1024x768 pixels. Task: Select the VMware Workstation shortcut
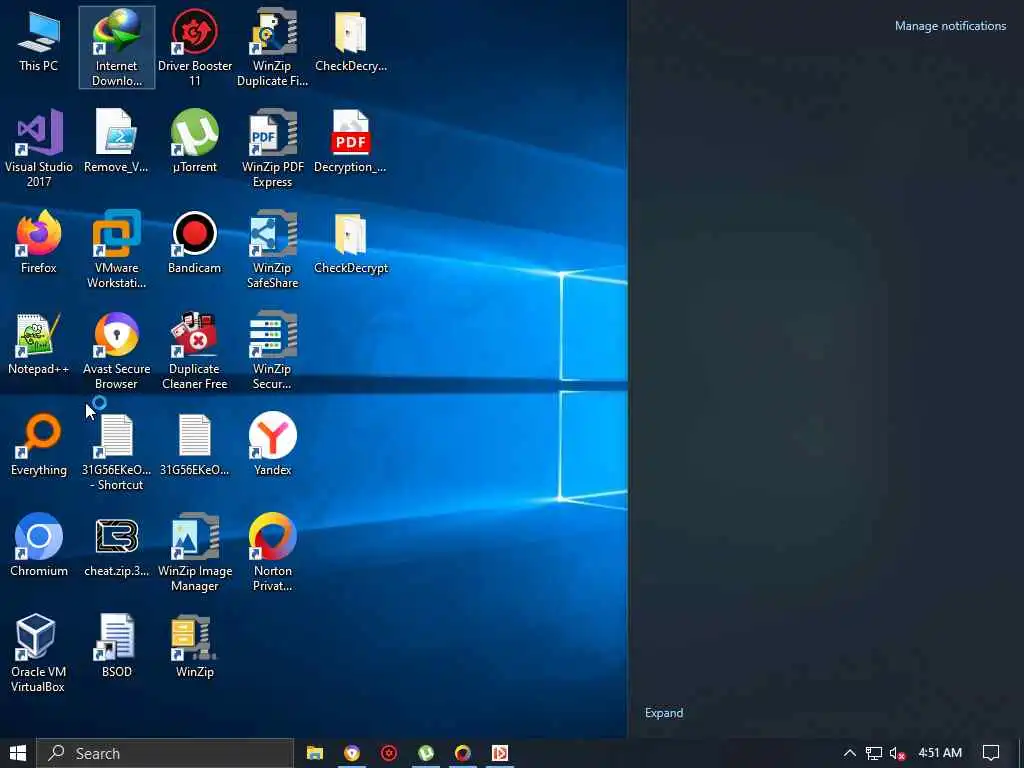point(116,249)
